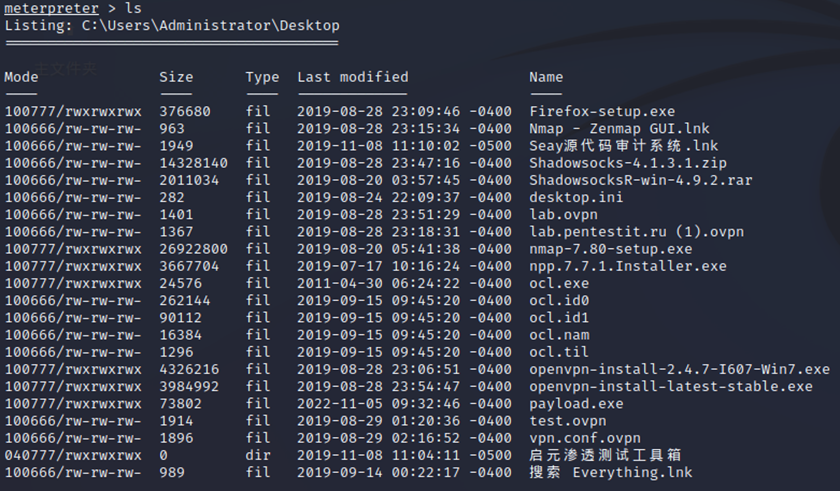Select the Firefox-setup.exe file name
The image size is (840, 491).
(x=602, y=111)
